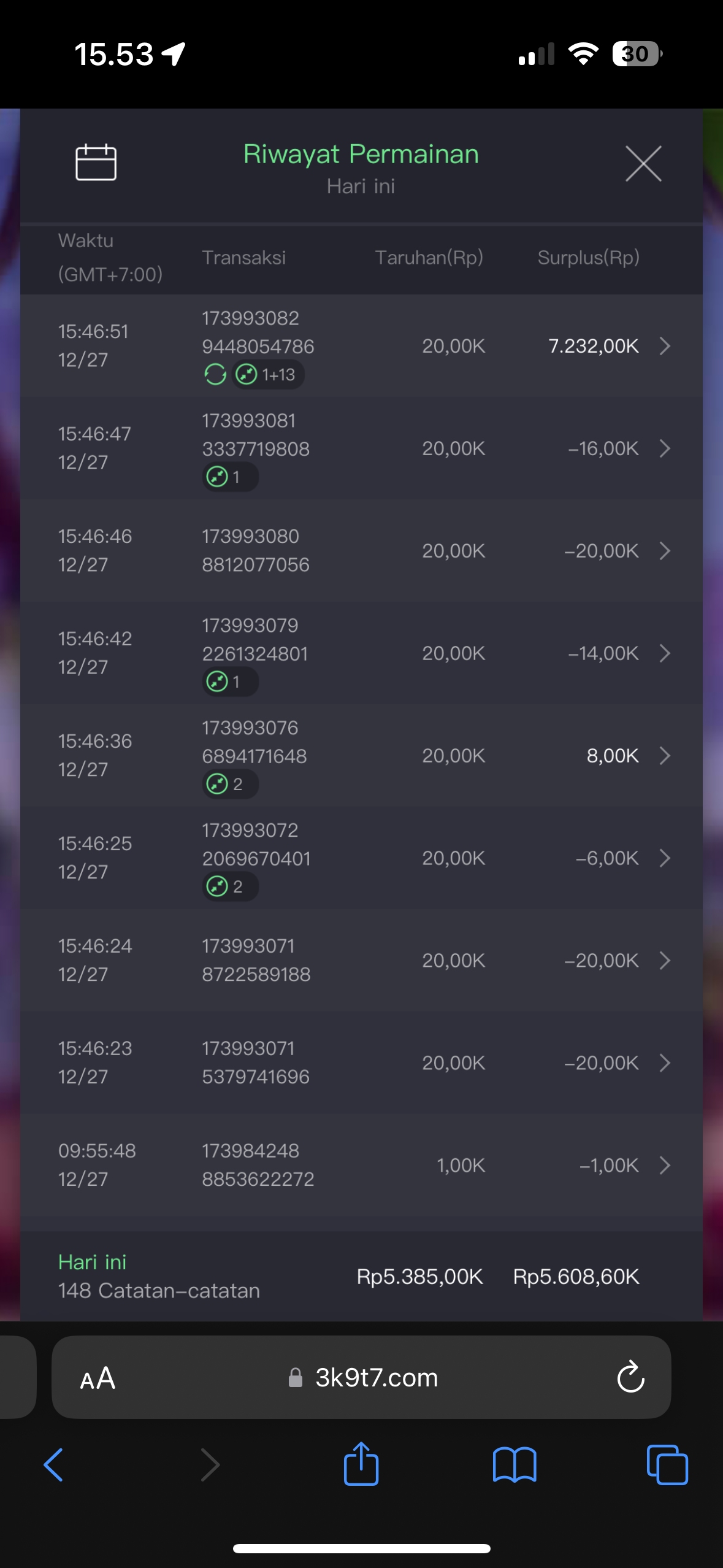Image resolution: width=723 pixels, height=1568 pixels.
Task: Tap the free spin badge labeled 1+13
Action: (269, 374)
